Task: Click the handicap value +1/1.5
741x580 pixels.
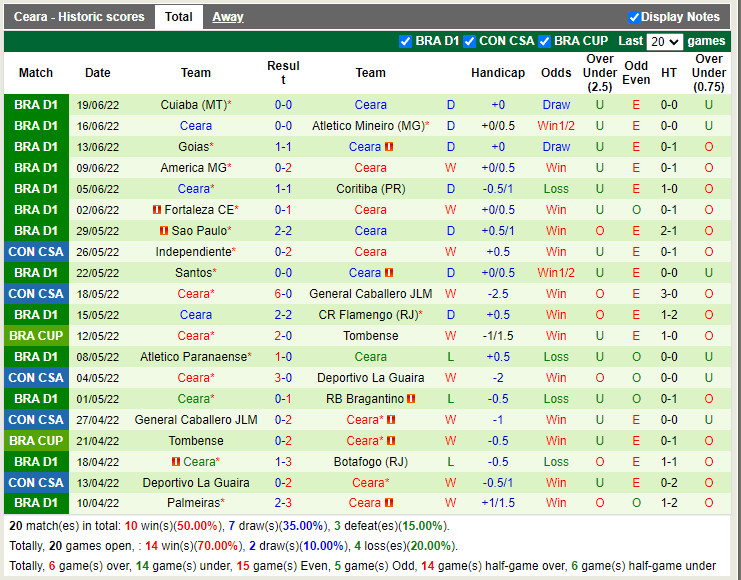Action: (498, 502)
